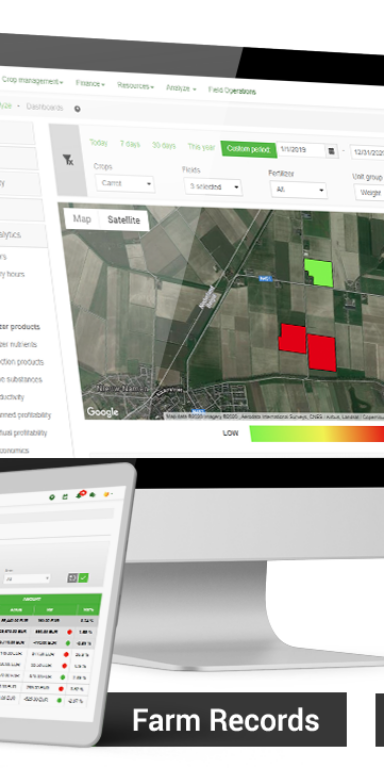Click the map location pin icon on the tablet
Image resolution: width=384 pixels, height=768 pixels.
pos(52,497)
